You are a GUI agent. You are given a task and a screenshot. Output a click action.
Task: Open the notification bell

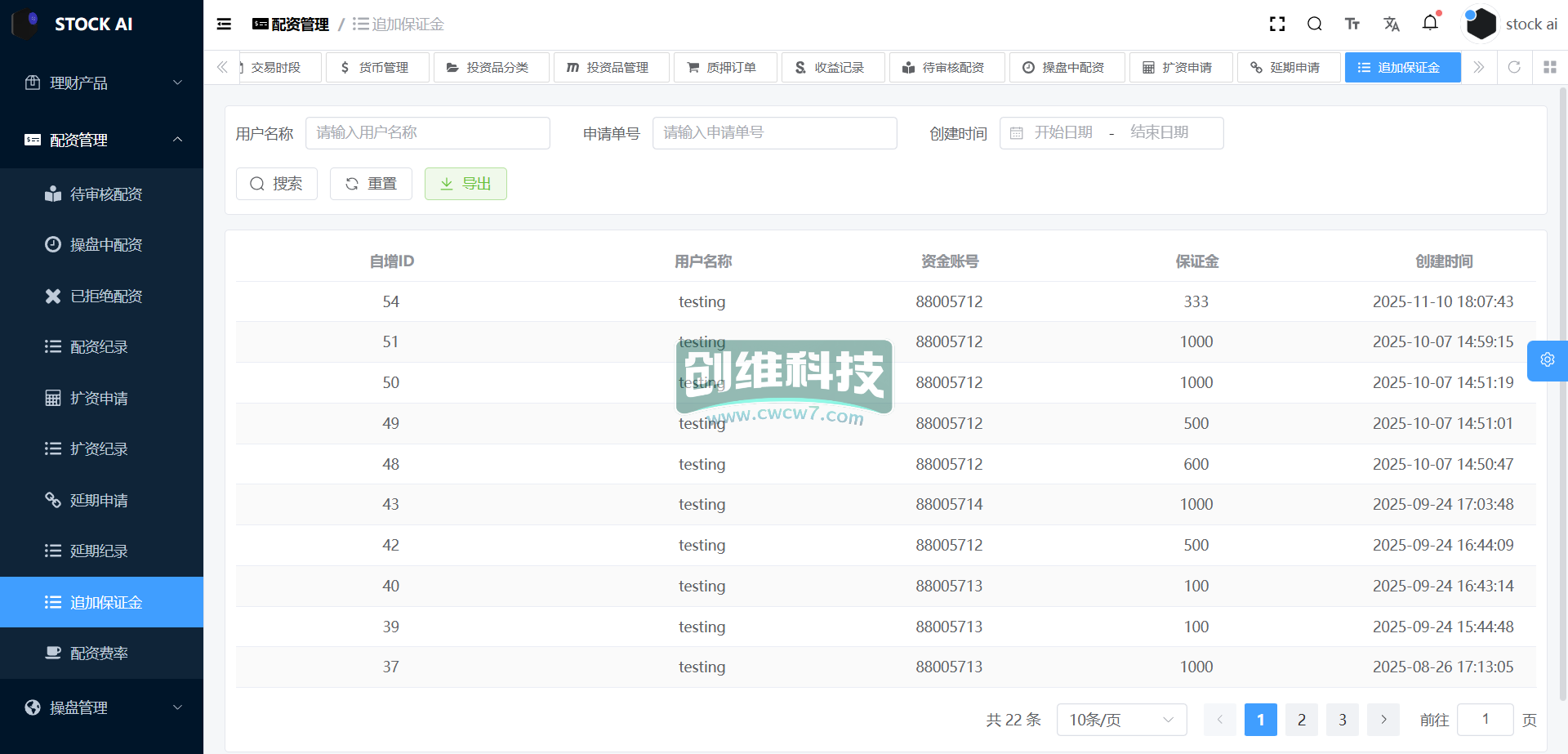1430,23
